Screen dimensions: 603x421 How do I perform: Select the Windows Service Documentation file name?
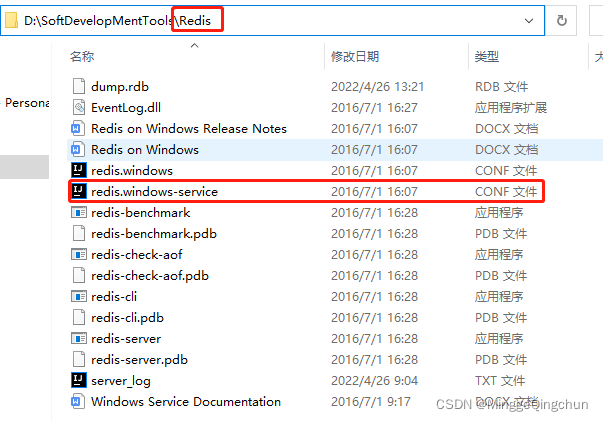pyautogui.click(x=186, y=401)
